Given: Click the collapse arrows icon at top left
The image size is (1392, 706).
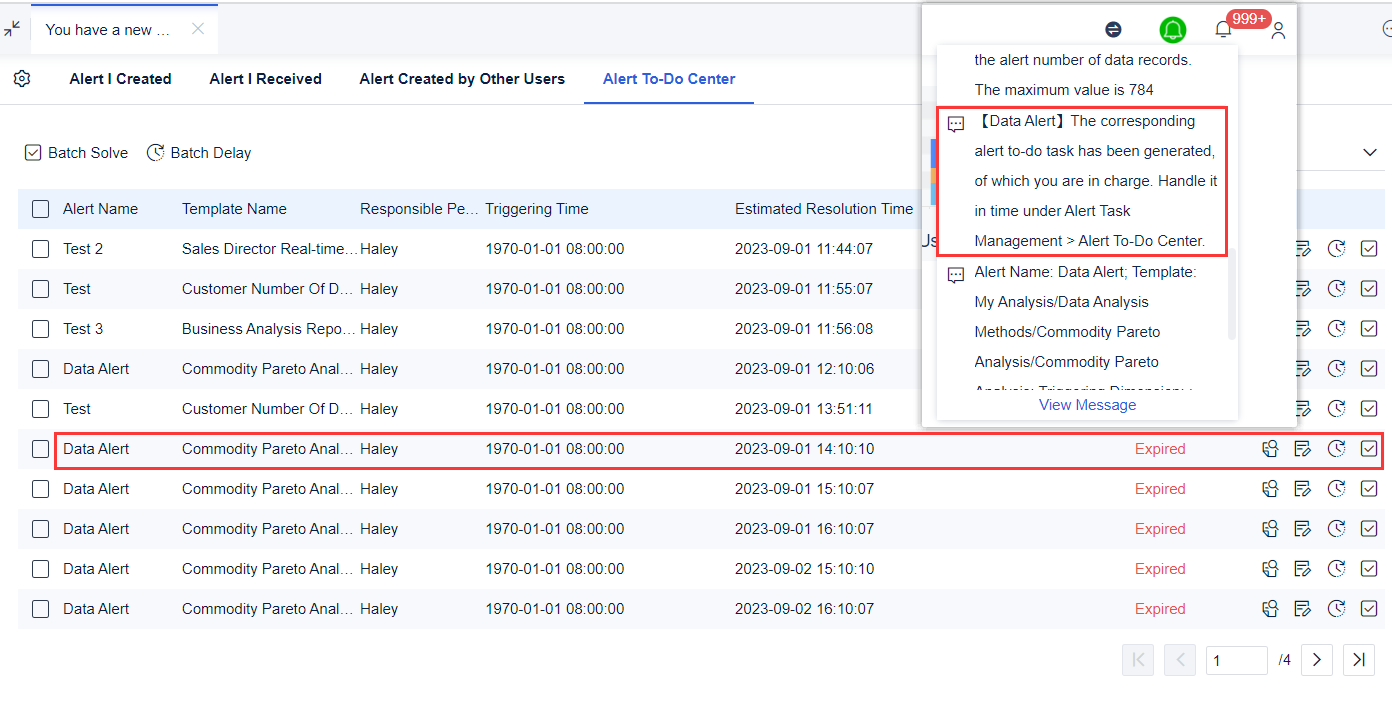Looking at the screenshot, I should coord(12,30).
